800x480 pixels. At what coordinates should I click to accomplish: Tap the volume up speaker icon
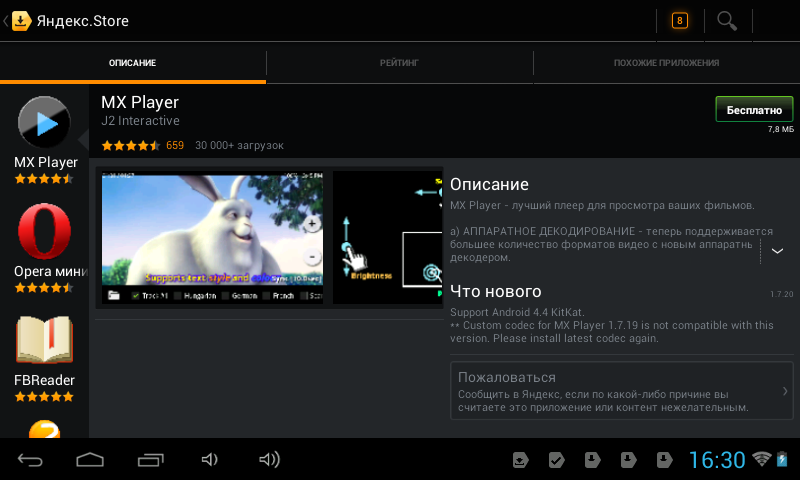[x=269, y=460]
